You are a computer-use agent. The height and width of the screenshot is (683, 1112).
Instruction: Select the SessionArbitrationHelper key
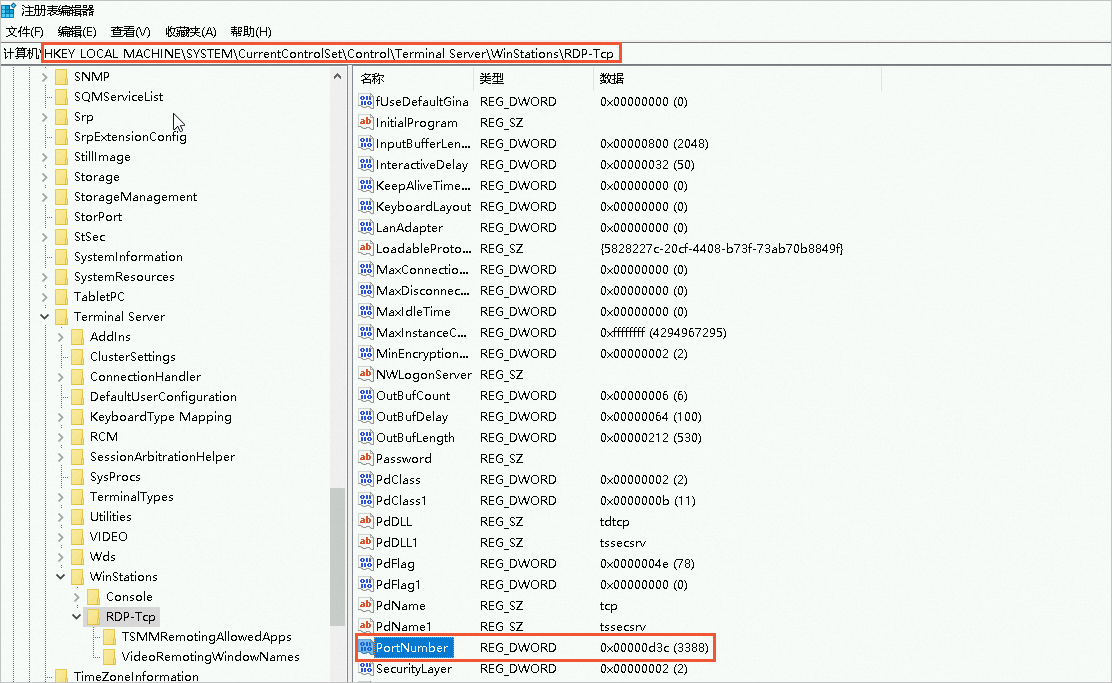[x=162, y=457]
